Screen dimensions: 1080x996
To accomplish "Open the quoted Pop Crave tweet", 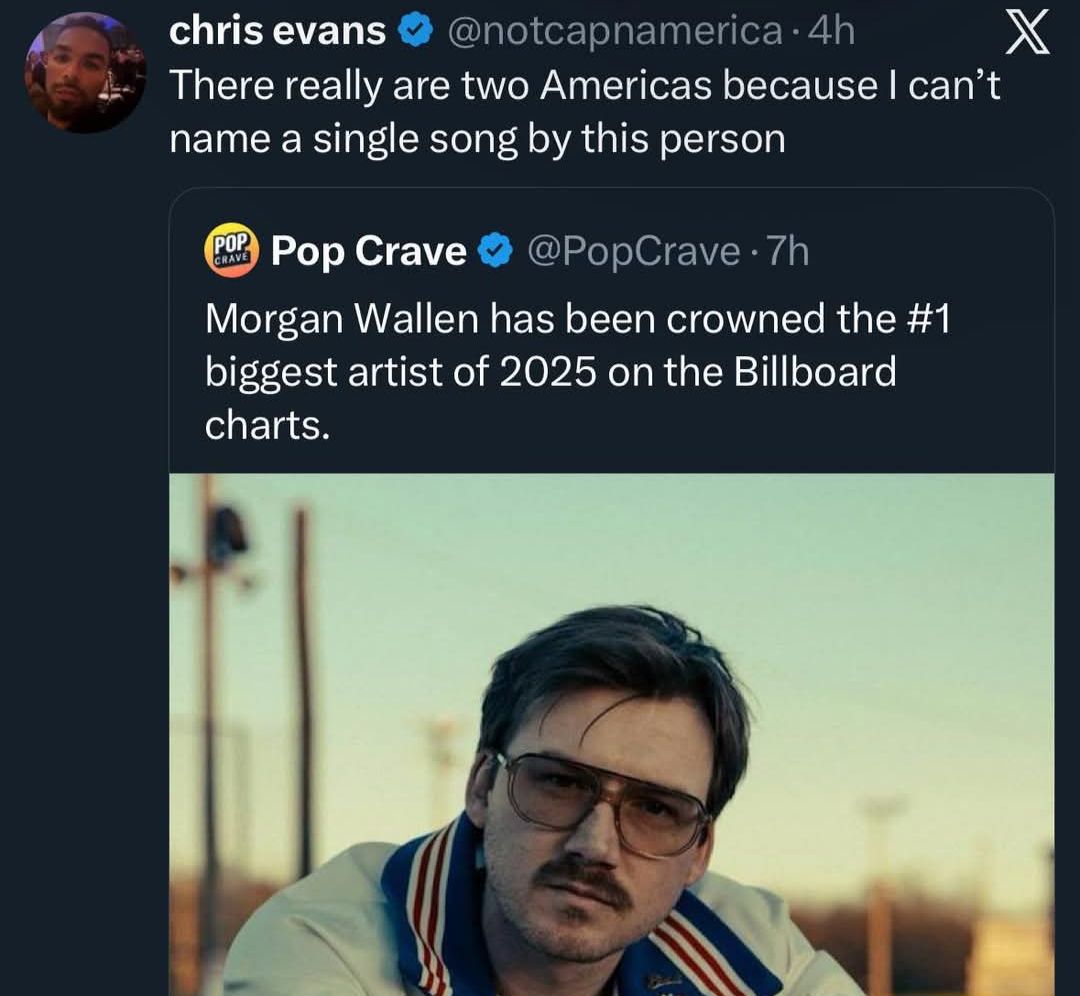I will point(600,370).
